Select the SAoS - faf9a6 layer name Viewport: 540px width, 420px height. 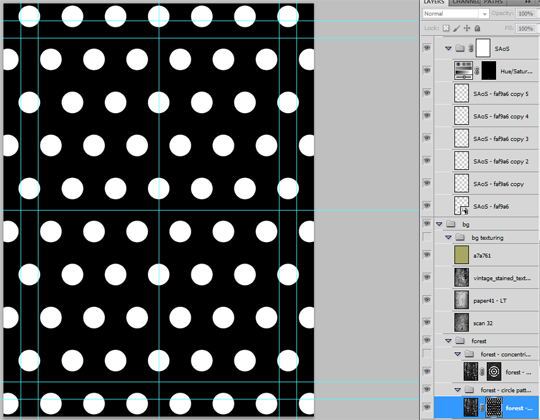tap(491, 207)
